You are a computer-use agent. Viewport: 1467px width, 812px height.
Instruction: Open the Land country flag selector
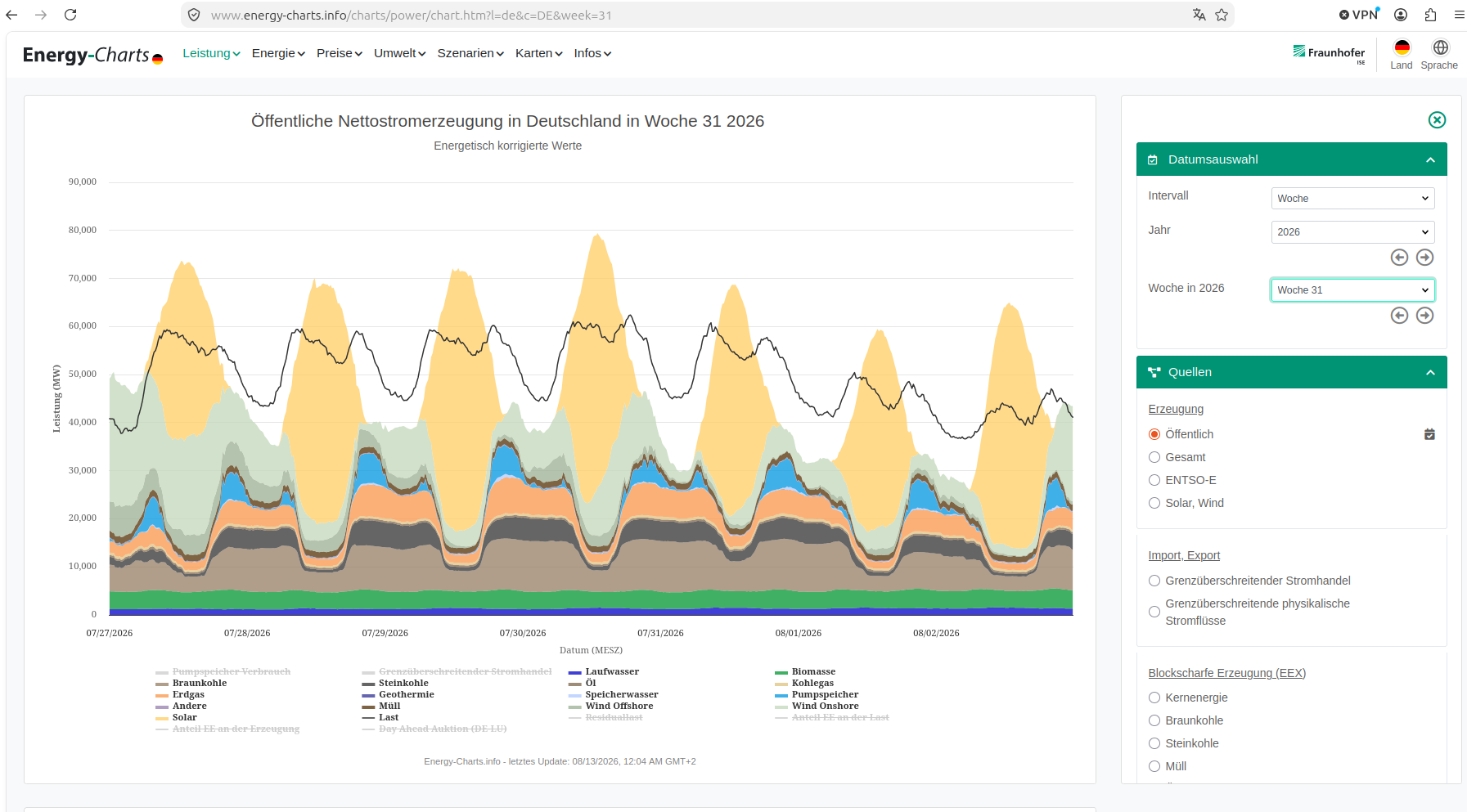(1402, 54)
